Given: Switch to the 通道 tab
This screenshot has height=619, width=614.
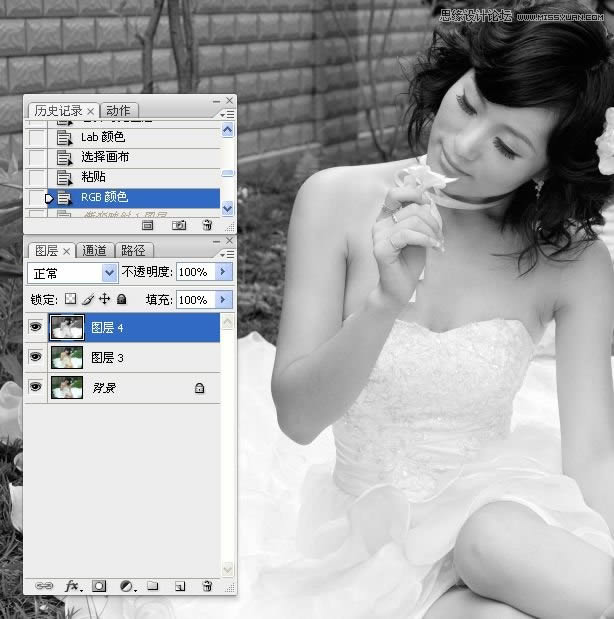Looking at the screenshot, I should coord(95,250).
